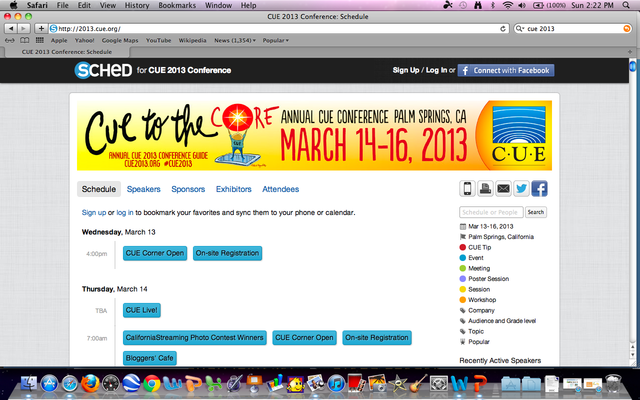Open the mobile phone version icon

tap(467, 189)
